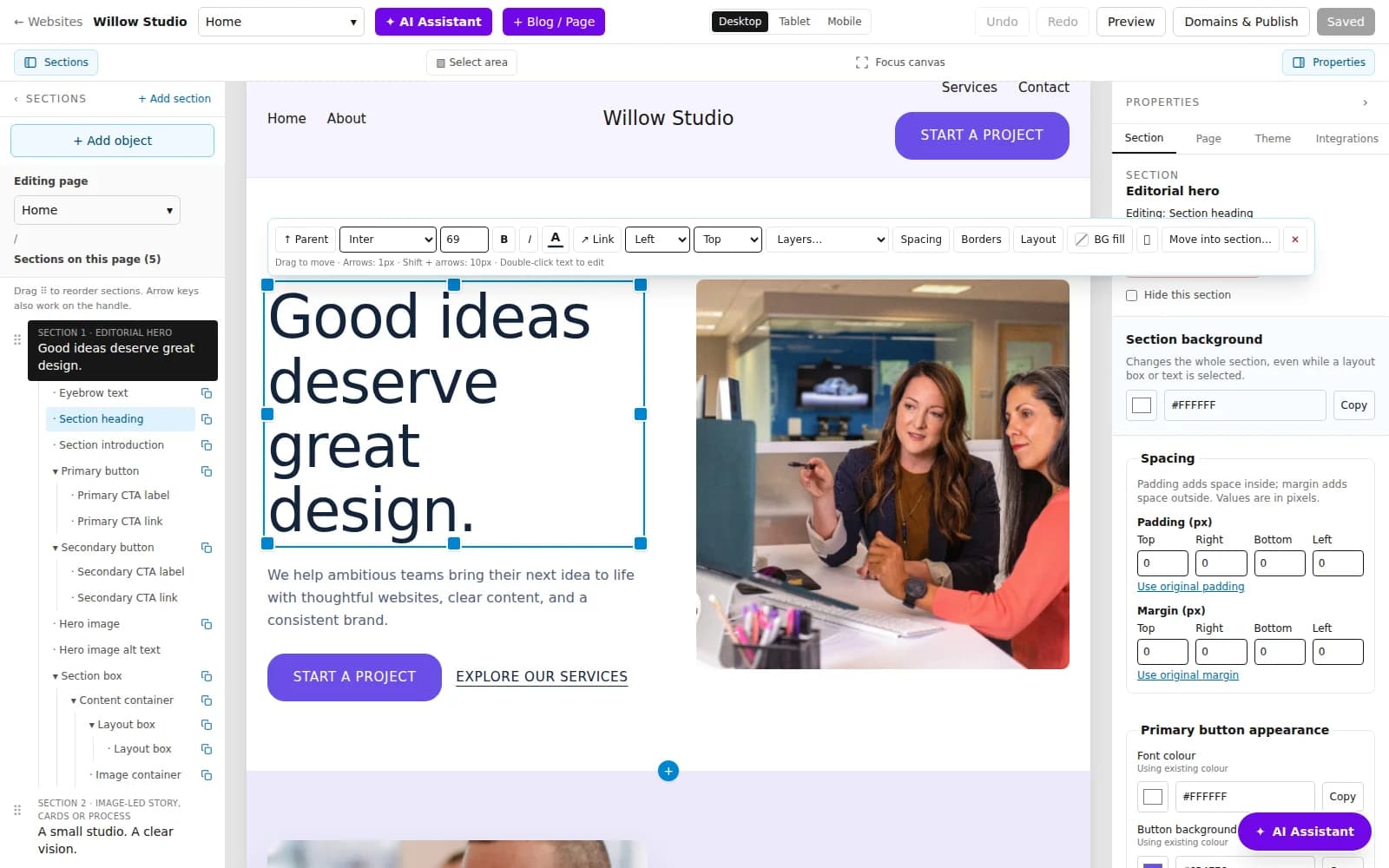This screenshot has width=1389, height=868.
Task: Click the copy icon on the Primary button row
Action: [207, 471]
